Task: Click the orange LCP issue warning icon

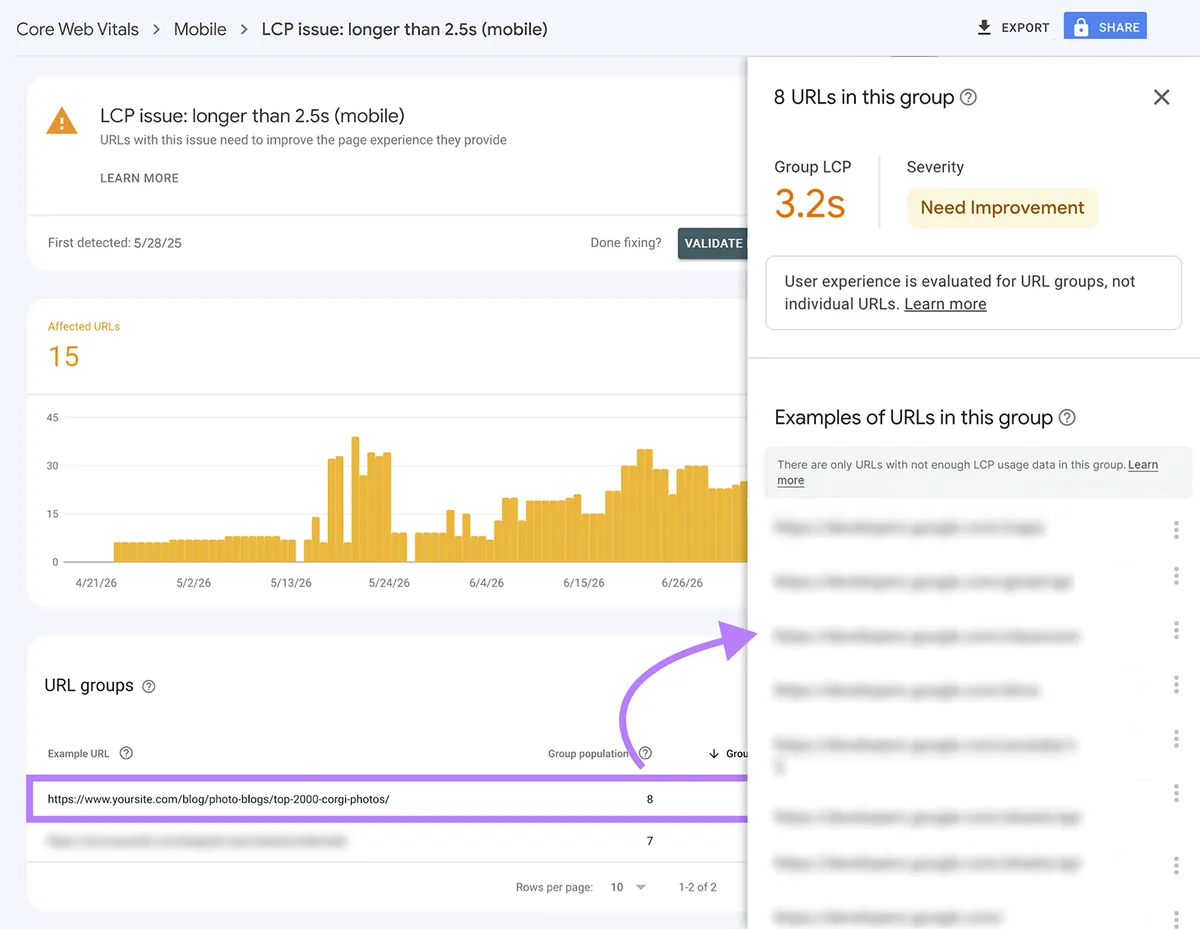Action: click(62, 122)
